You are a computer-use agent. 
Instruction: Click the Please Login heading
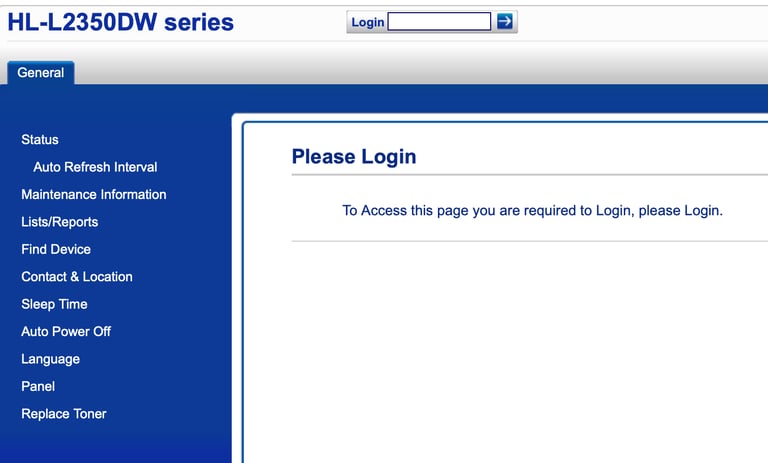coord(354,157)
